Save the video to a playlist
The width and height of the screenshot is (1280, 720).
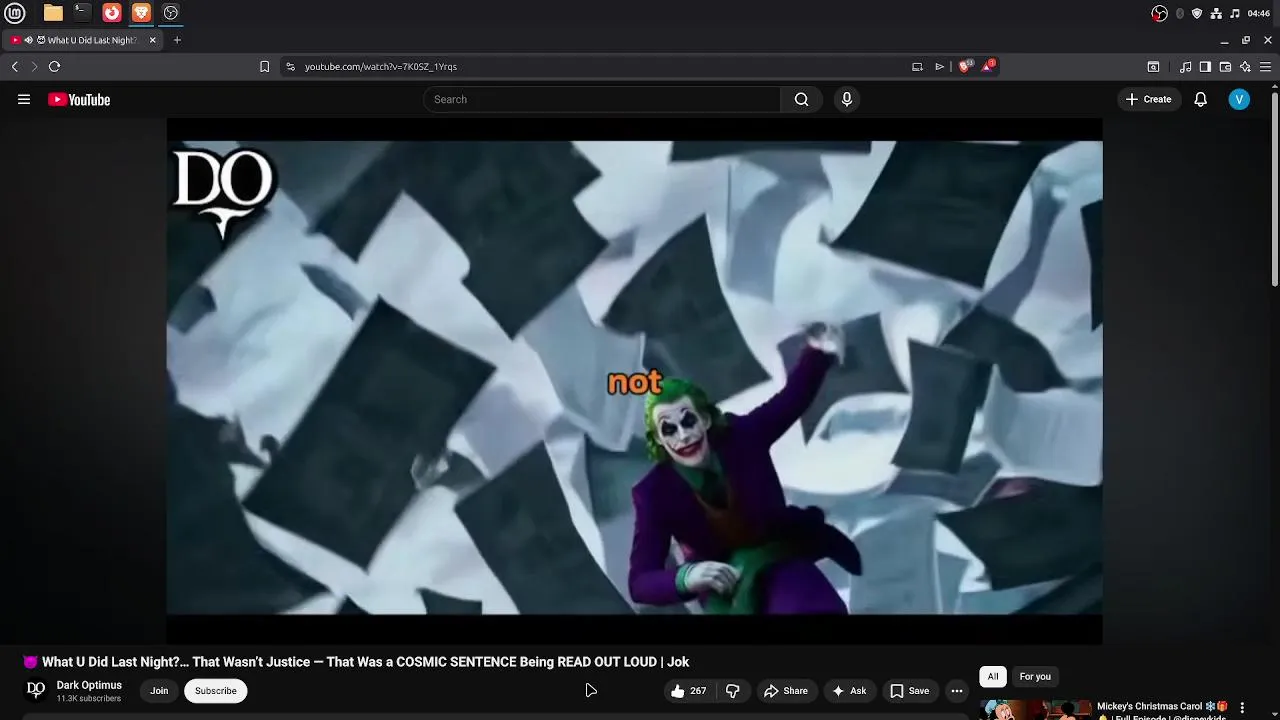coord(910,691)
